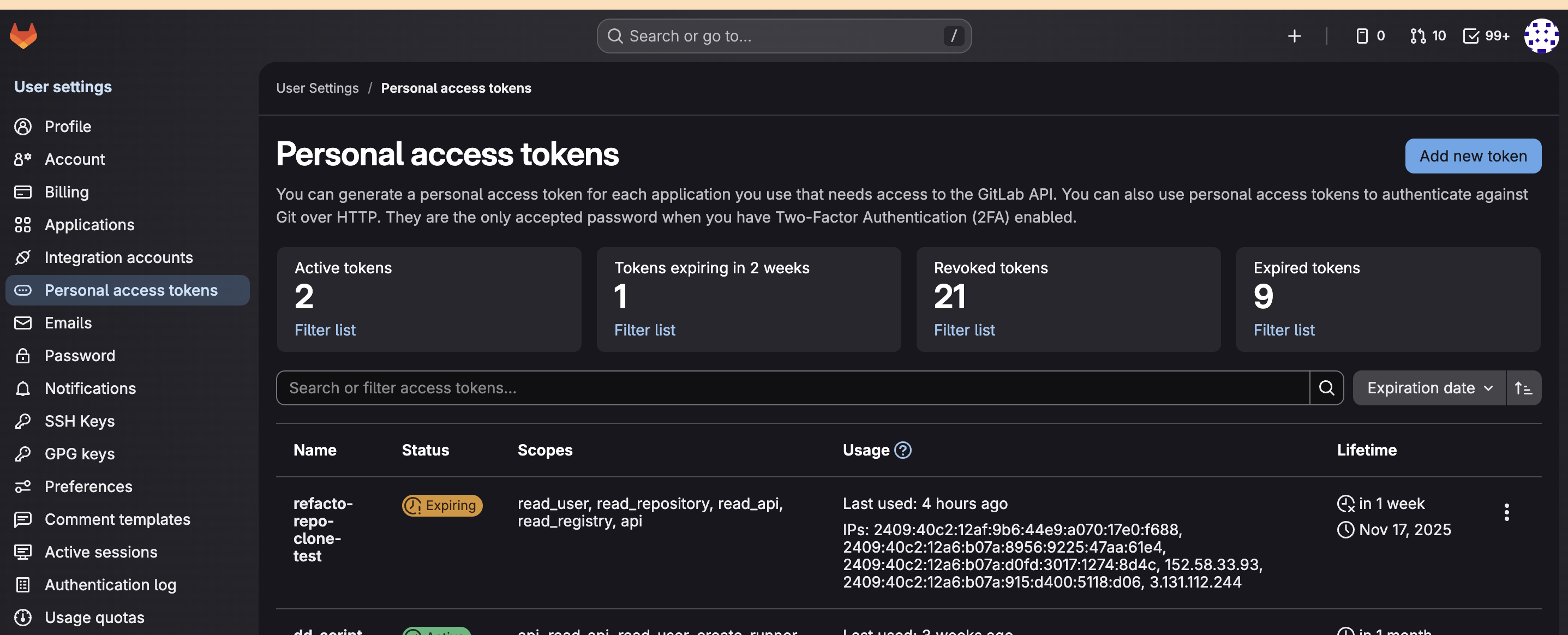This screenshot has width=1568, height=635.
Task: Select Integration accounts in sidebar
Action: click(x=118, y=257)
